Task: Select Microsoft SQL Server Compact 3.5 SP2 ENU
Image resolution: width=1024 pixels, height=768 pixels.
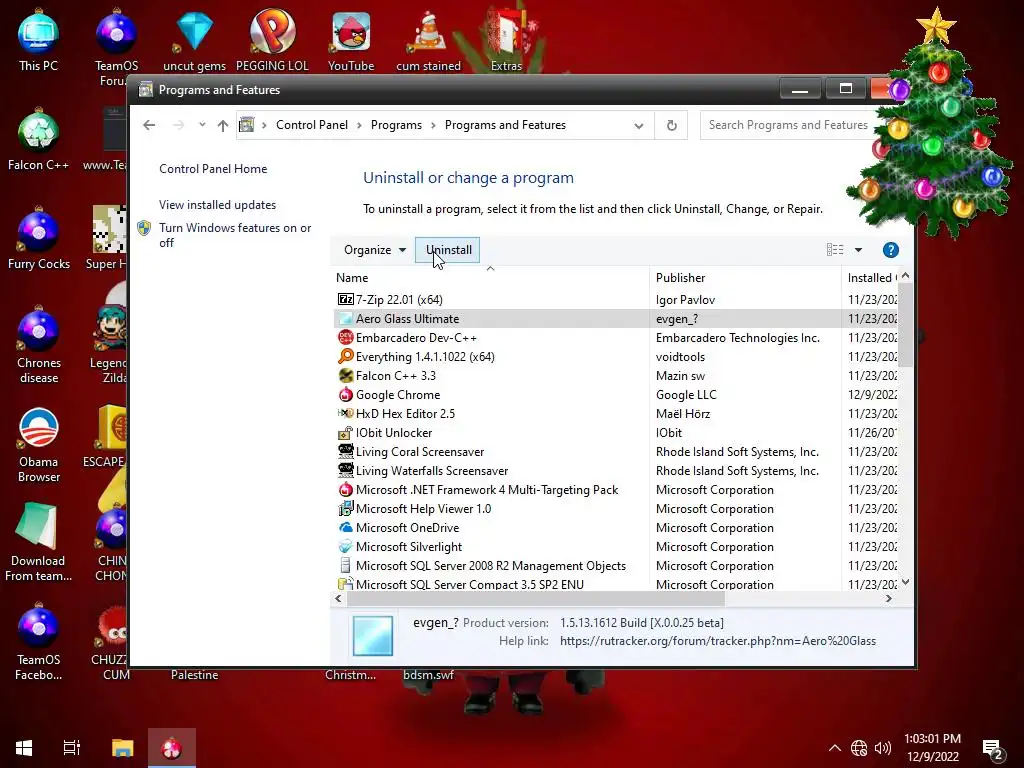Action: point(616,584)
